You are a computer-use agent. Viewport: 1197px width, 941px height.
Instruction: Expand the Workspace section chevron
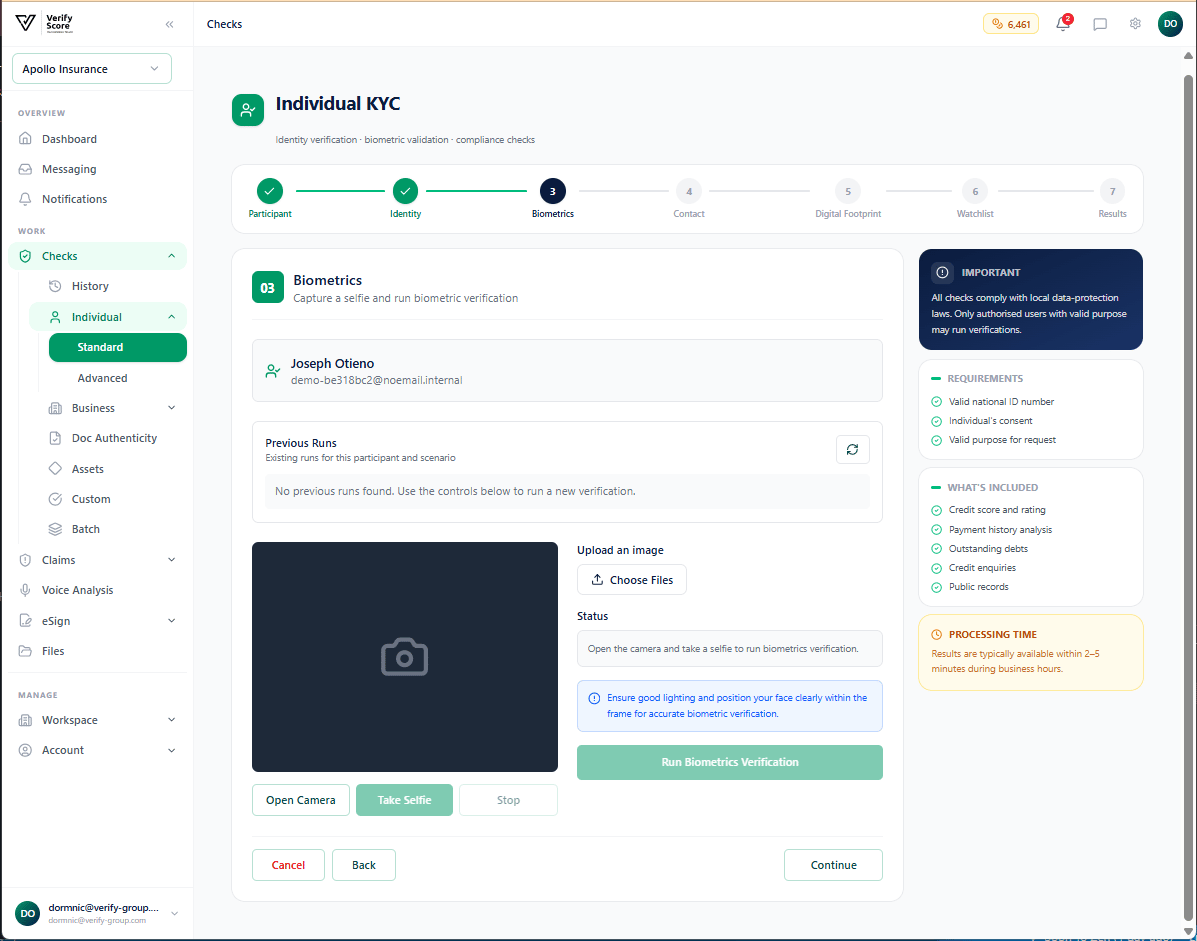point(172,720)
